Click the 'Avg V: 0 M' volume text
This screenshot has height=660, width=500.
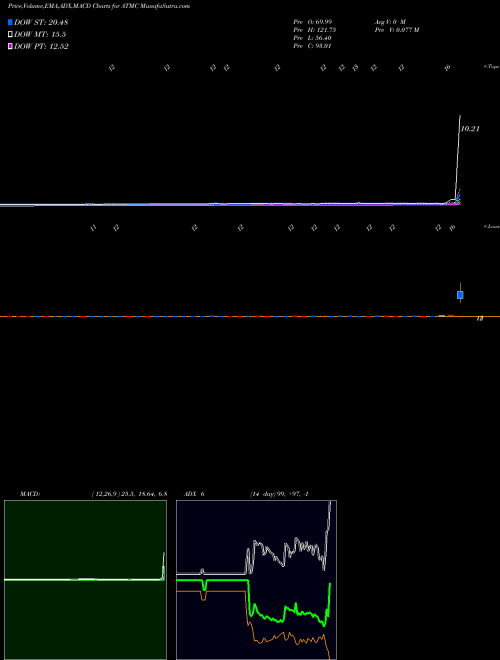click(x=390, y=21)
